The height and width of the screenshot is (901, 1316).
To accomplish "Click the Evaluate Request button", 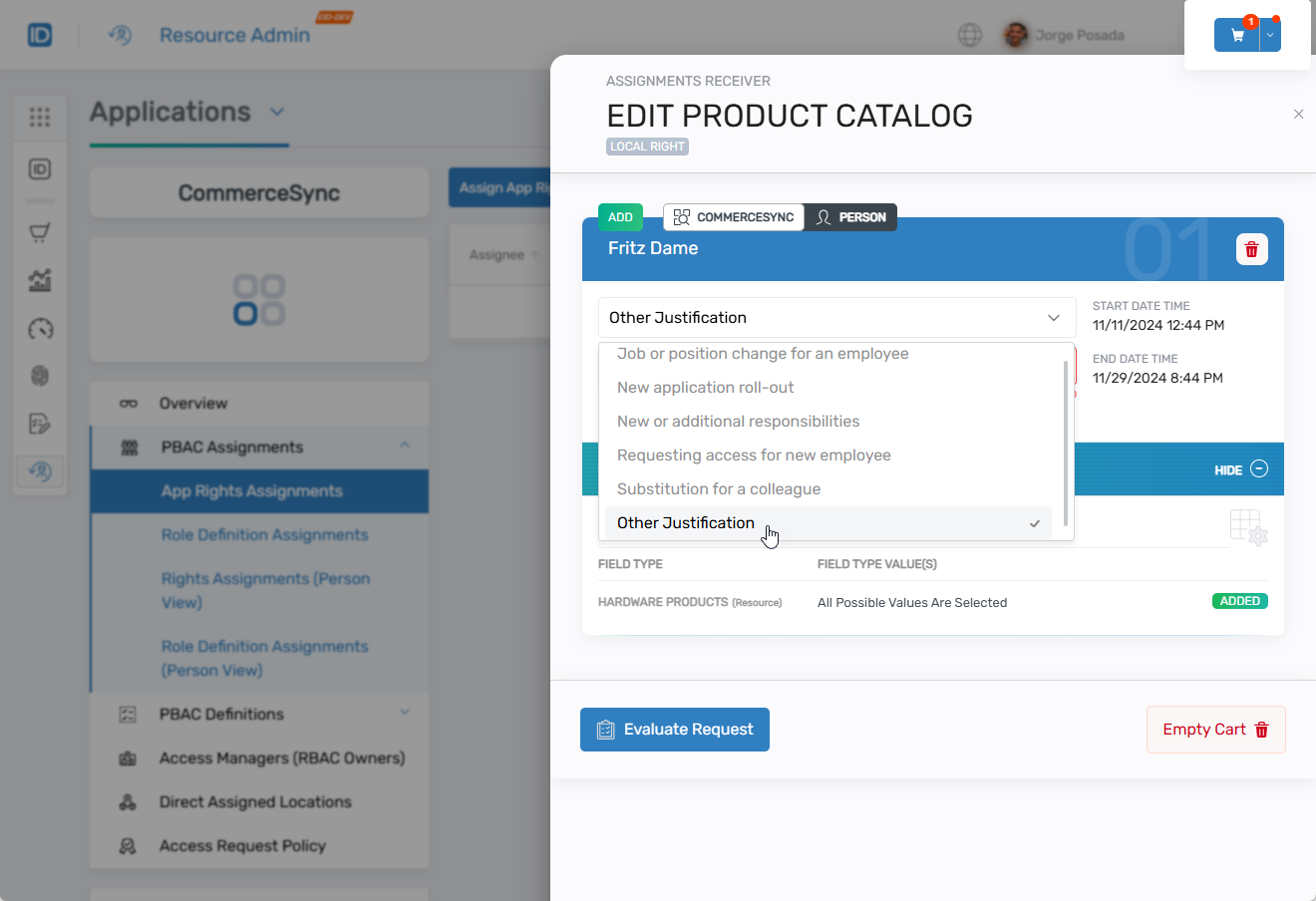I will coord(674,730).
